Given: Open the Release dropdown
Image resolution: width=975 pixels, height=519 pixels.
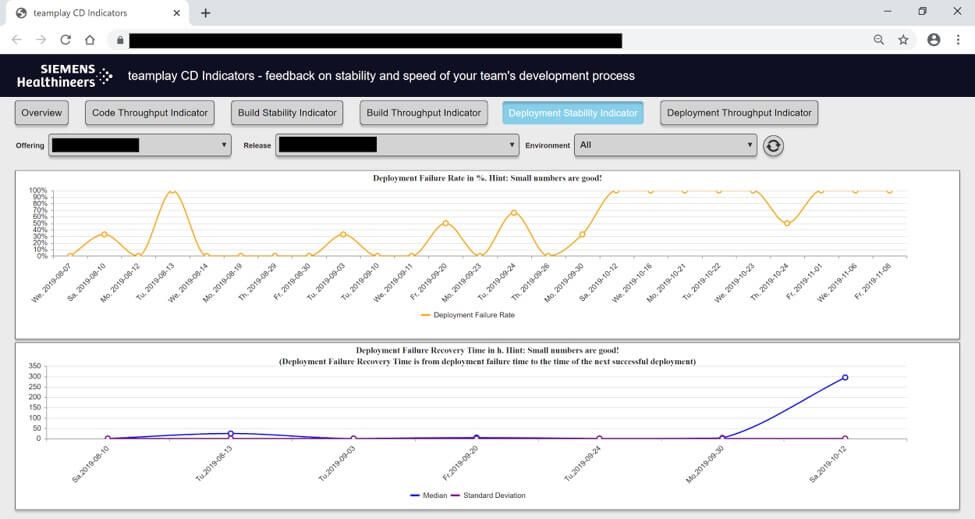Looking at the screenshot, I should pyautogui.click(x=397, y=145).
